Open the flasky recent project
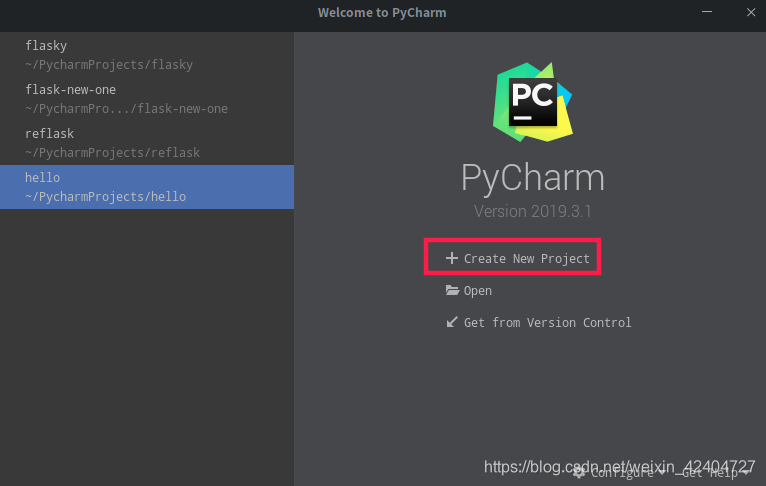766x486 pixels. coord(147,55)
